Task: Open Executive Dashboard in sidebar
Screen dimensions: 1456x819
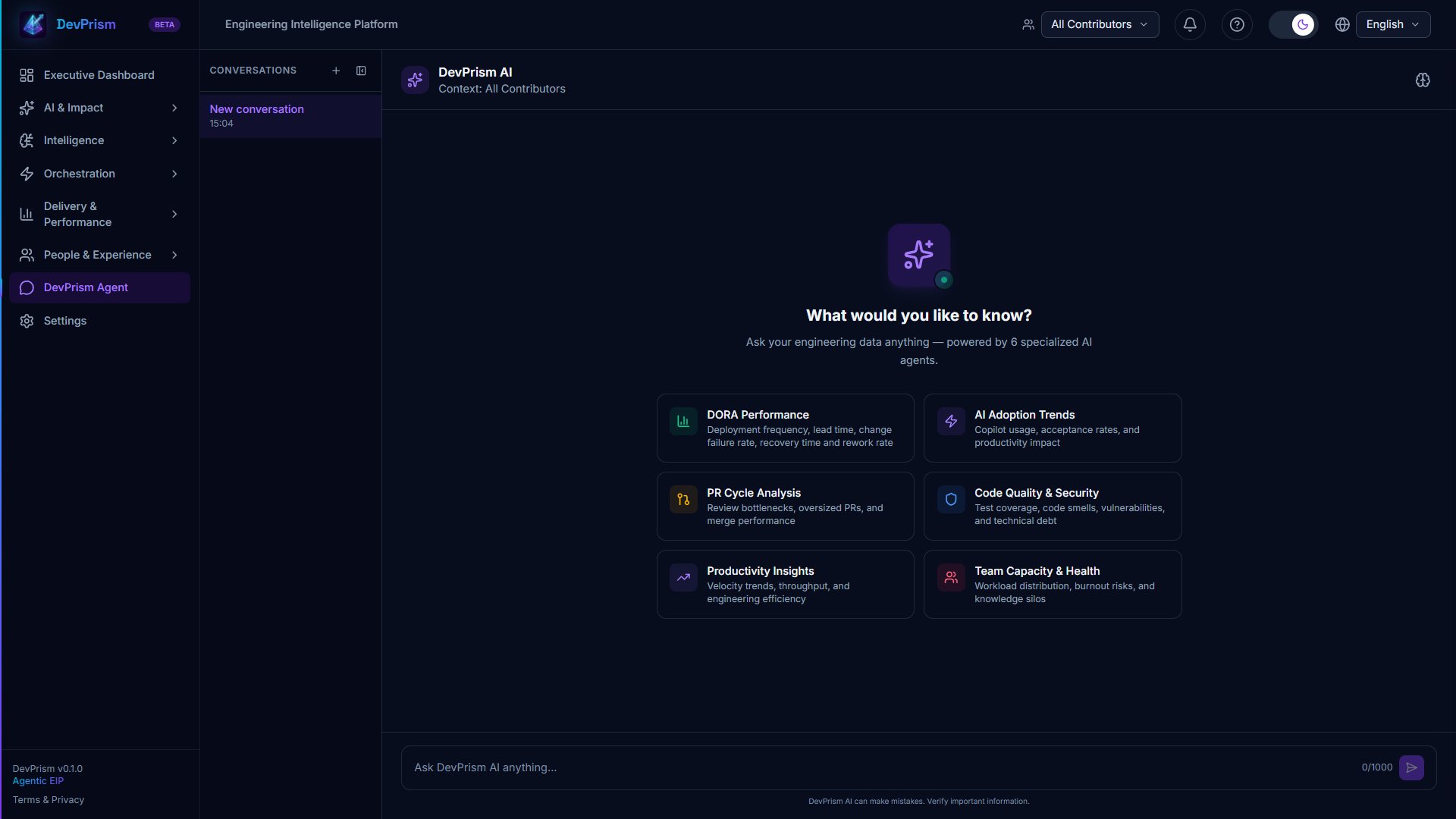Action: pyautogui.click(x=99, y=75)
